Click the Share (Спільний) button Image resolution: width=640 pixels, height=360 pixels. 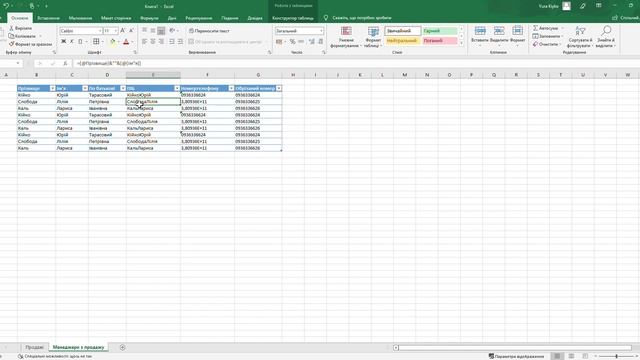tap(625, 18)
